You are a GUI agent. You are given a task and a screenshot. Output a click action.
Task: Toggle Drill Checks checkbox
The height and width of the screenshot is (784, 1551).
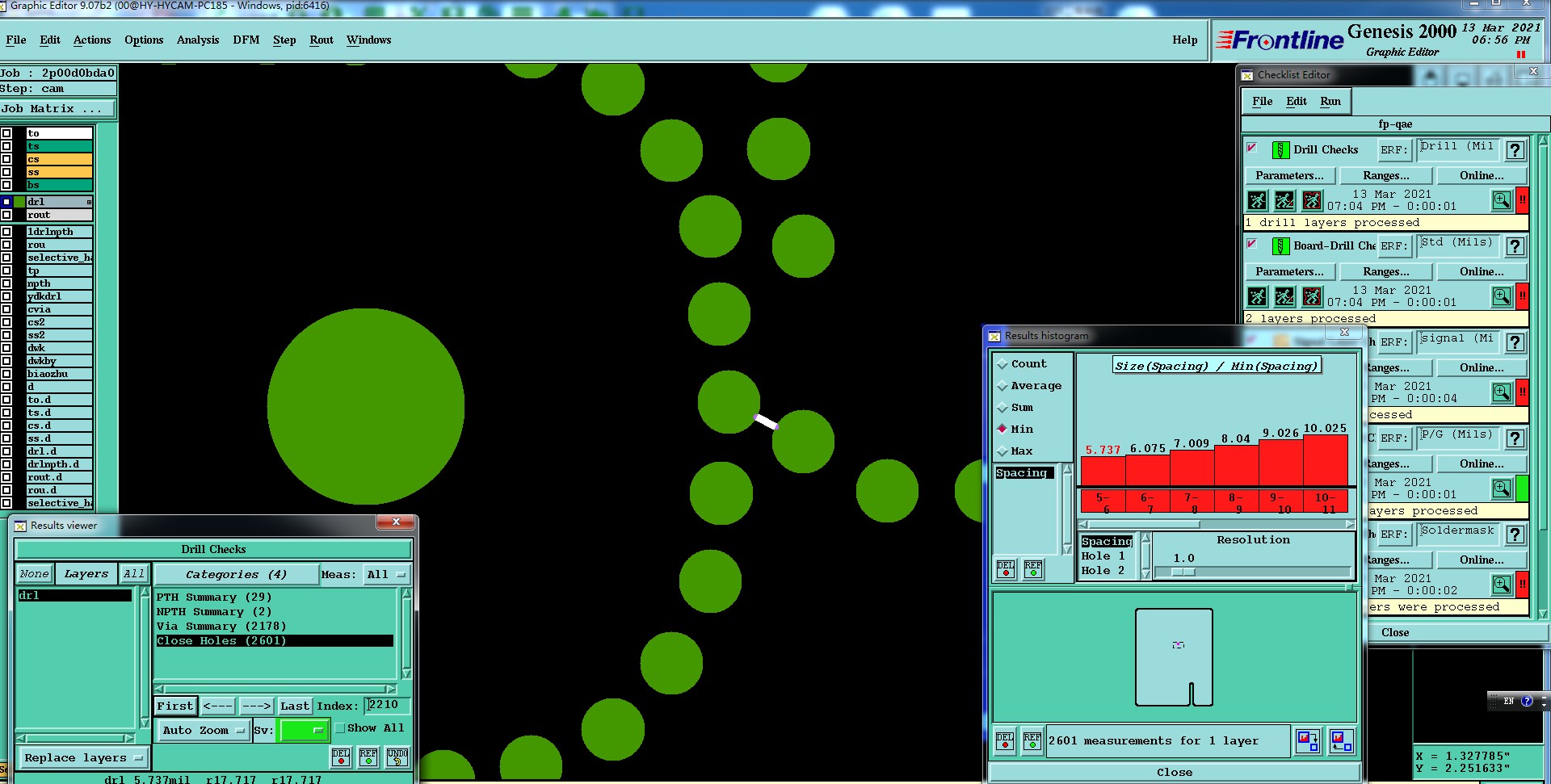[1252, 148]
